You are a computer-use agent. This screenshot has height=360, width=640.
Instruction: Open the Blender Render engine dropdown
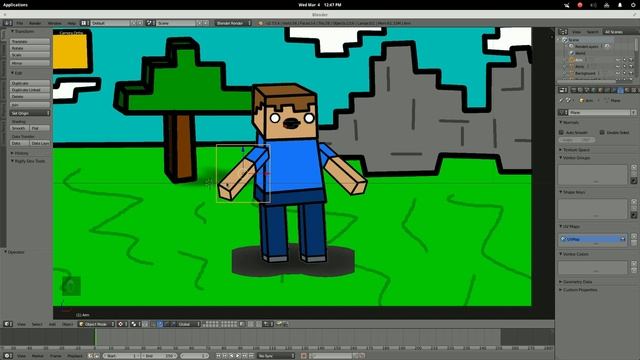tap(233, 23)
